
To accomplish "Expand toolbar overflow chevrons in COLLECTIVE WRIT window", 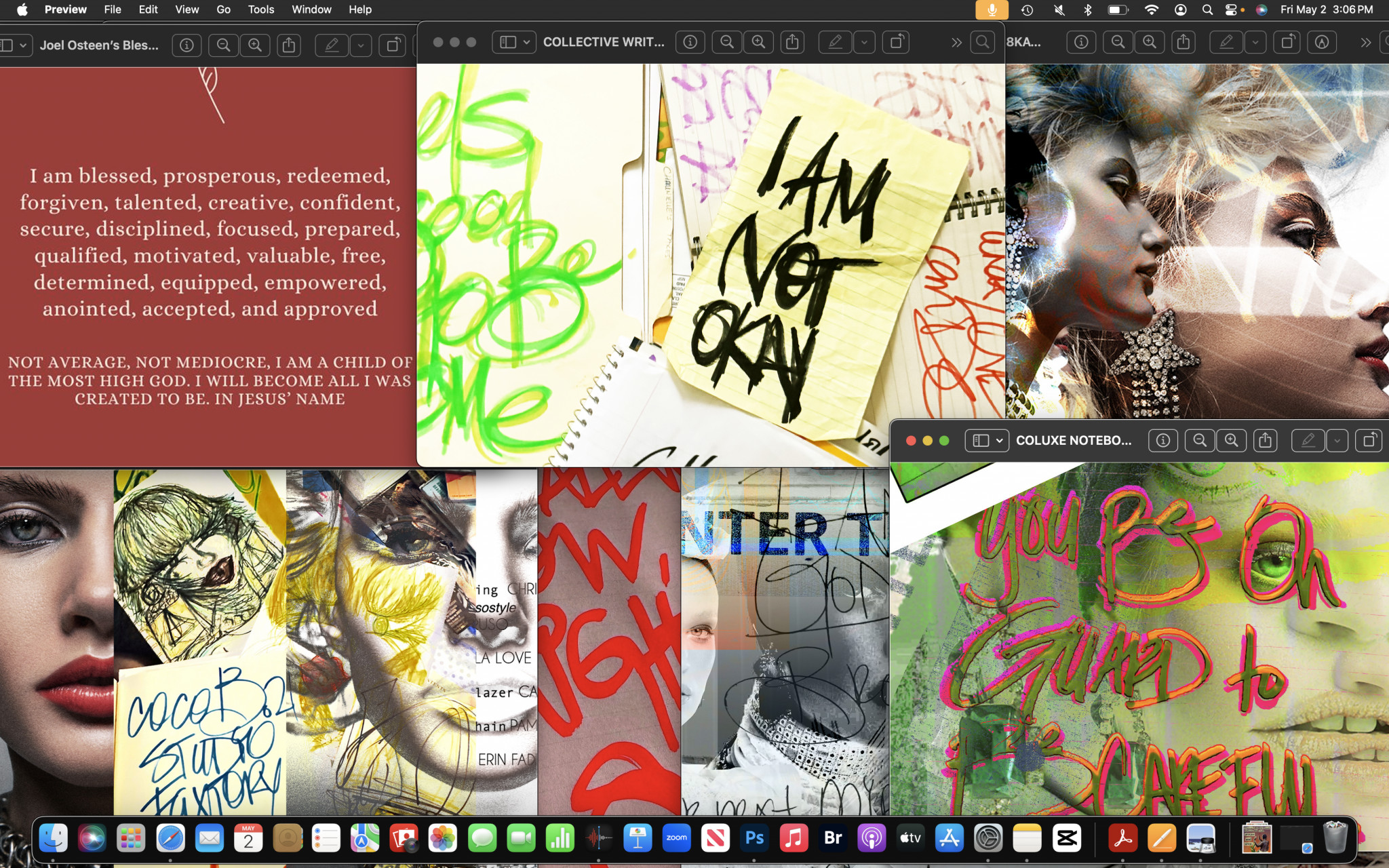I will tap(956, 42).
